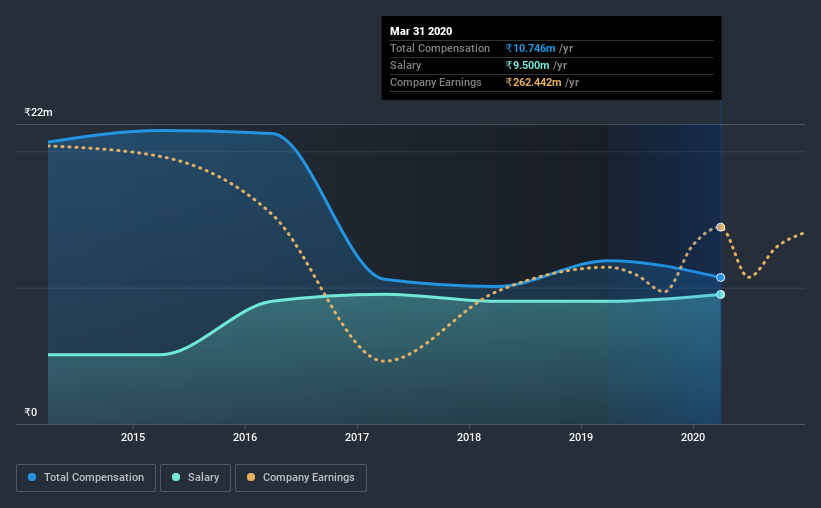Click the Company Earnings label in tooltip

pos(436,82)
